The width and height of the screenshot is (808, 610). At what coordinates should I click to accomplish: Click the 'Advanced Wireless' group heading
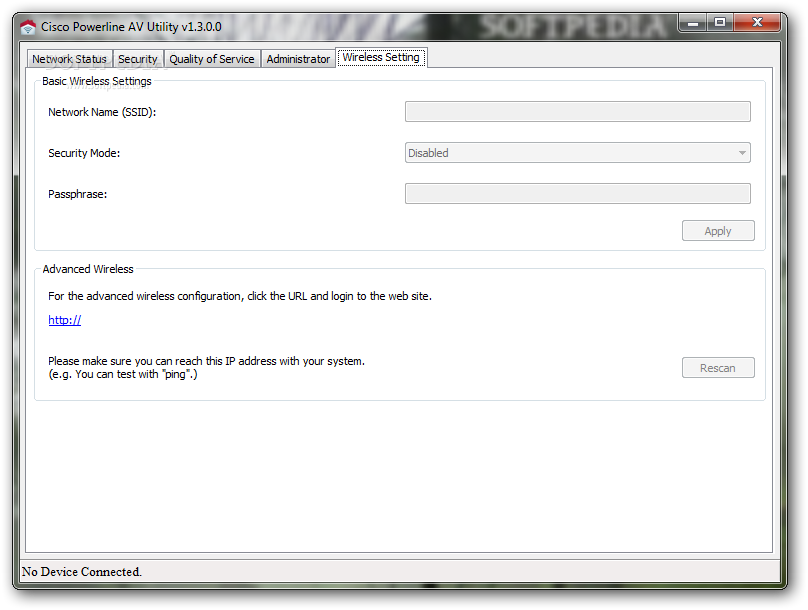coord(88,269)
